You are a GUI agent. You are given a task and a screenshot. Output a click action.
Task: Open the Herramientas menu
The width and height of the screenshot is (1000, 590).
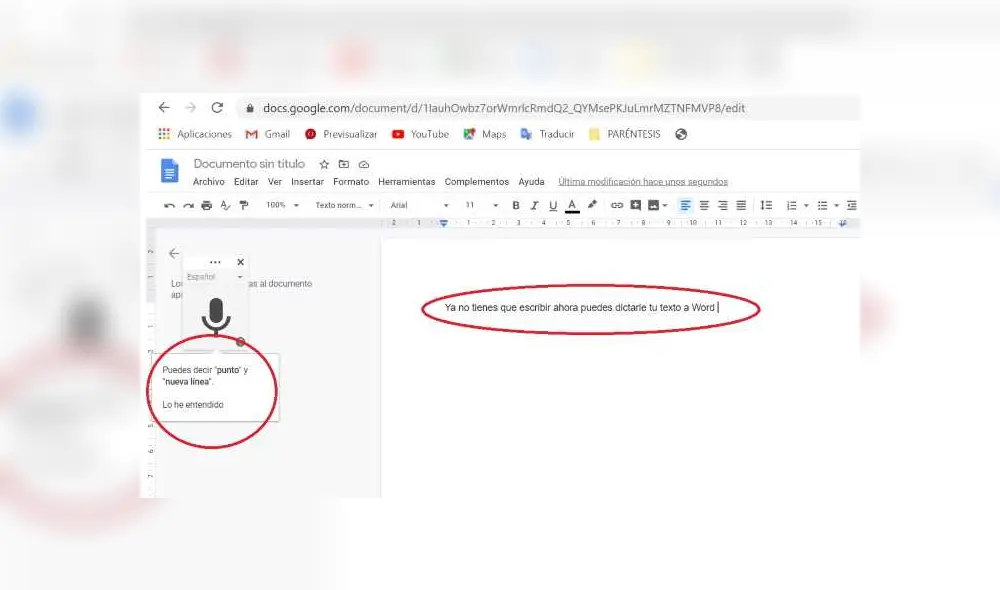click(x=406, y=181)
